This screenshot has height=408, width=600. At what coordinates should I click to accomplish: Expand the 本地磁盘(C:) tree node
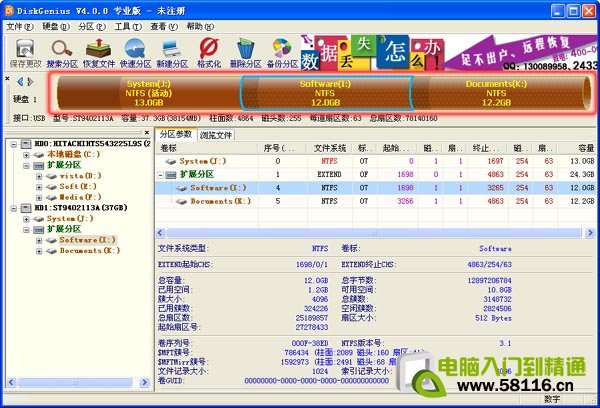[x=25, y=155]
